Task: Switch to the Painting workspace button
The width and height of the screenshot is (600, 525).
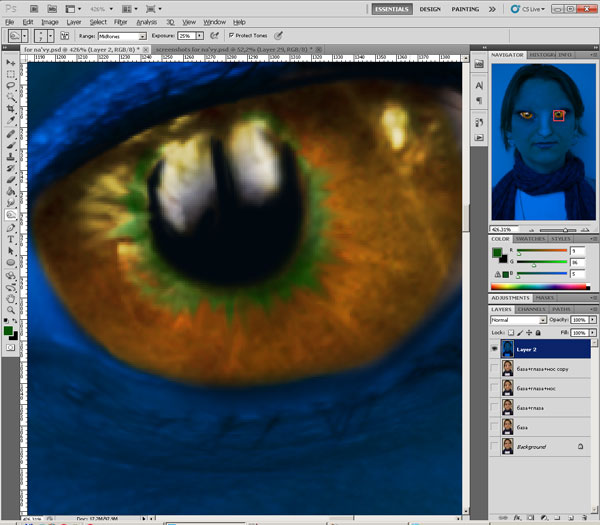Action: coord(466,8)
